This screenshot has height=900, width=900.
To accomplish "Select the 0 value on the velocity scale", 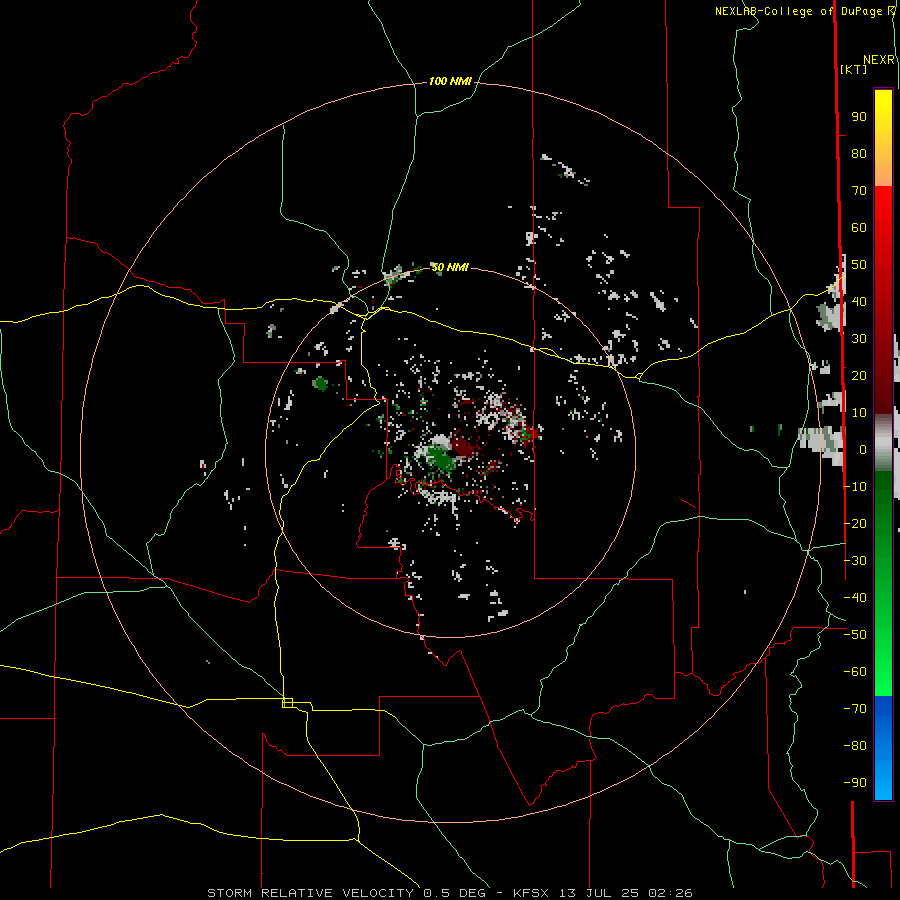I will [x=863, y=450].
